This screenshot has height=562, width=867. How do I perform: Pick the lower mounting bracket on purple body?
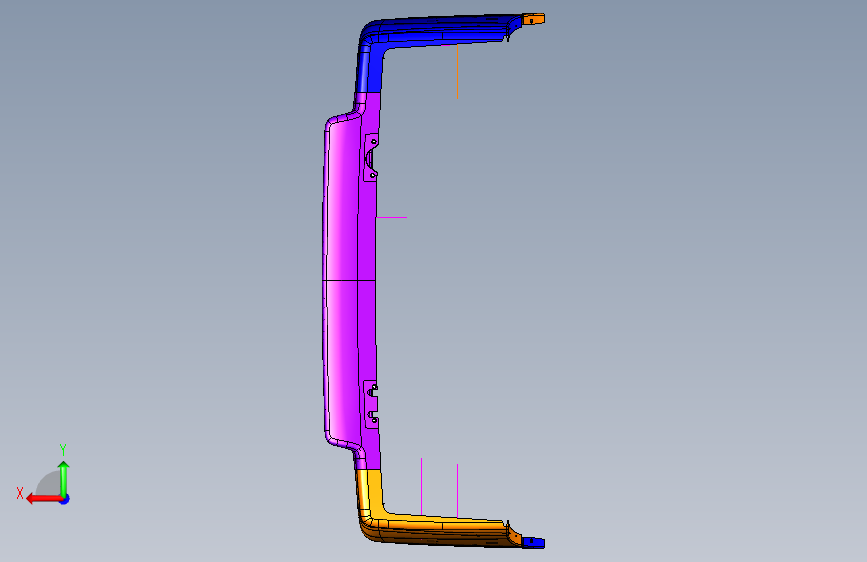[370, 404]
